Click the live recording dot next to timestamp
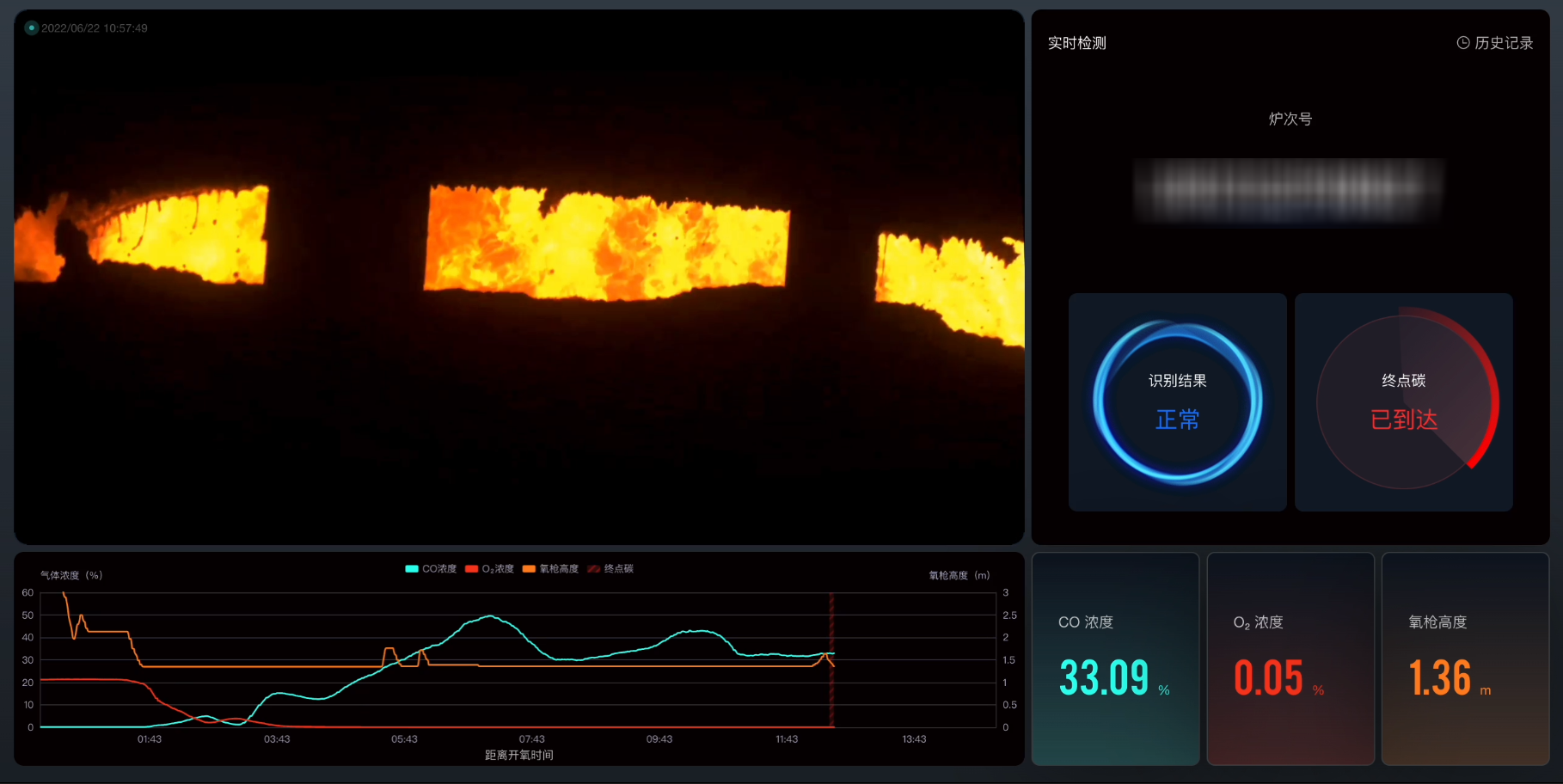1563x784 pixels. coord(32,28)
